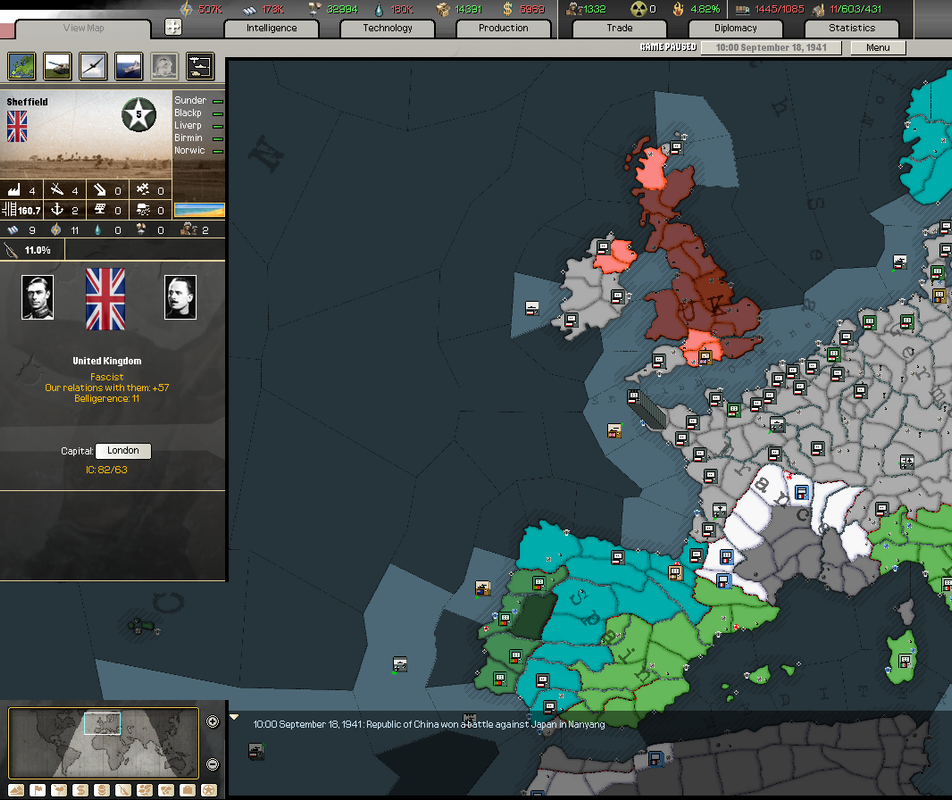Click the factory industry icon
This screenshot has height=800, width=952.
click(13, 190)
